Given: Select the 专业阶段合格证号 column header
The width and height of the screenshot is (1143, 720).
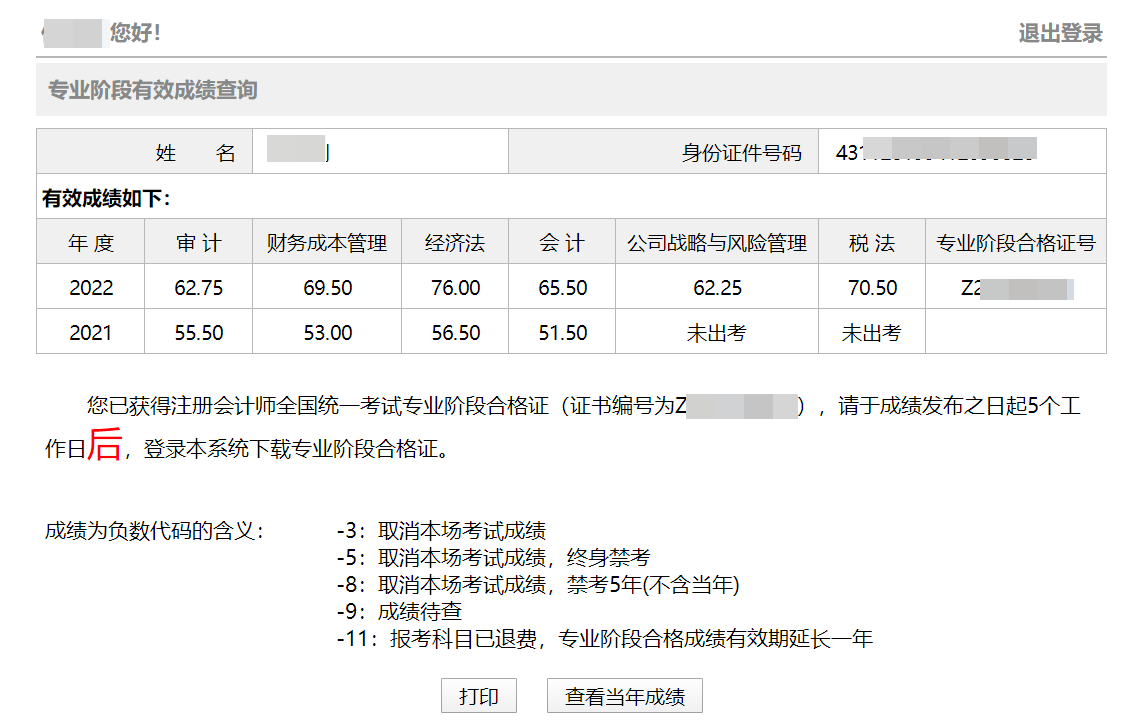Looking at the screenshot, I should [1015, 243].
